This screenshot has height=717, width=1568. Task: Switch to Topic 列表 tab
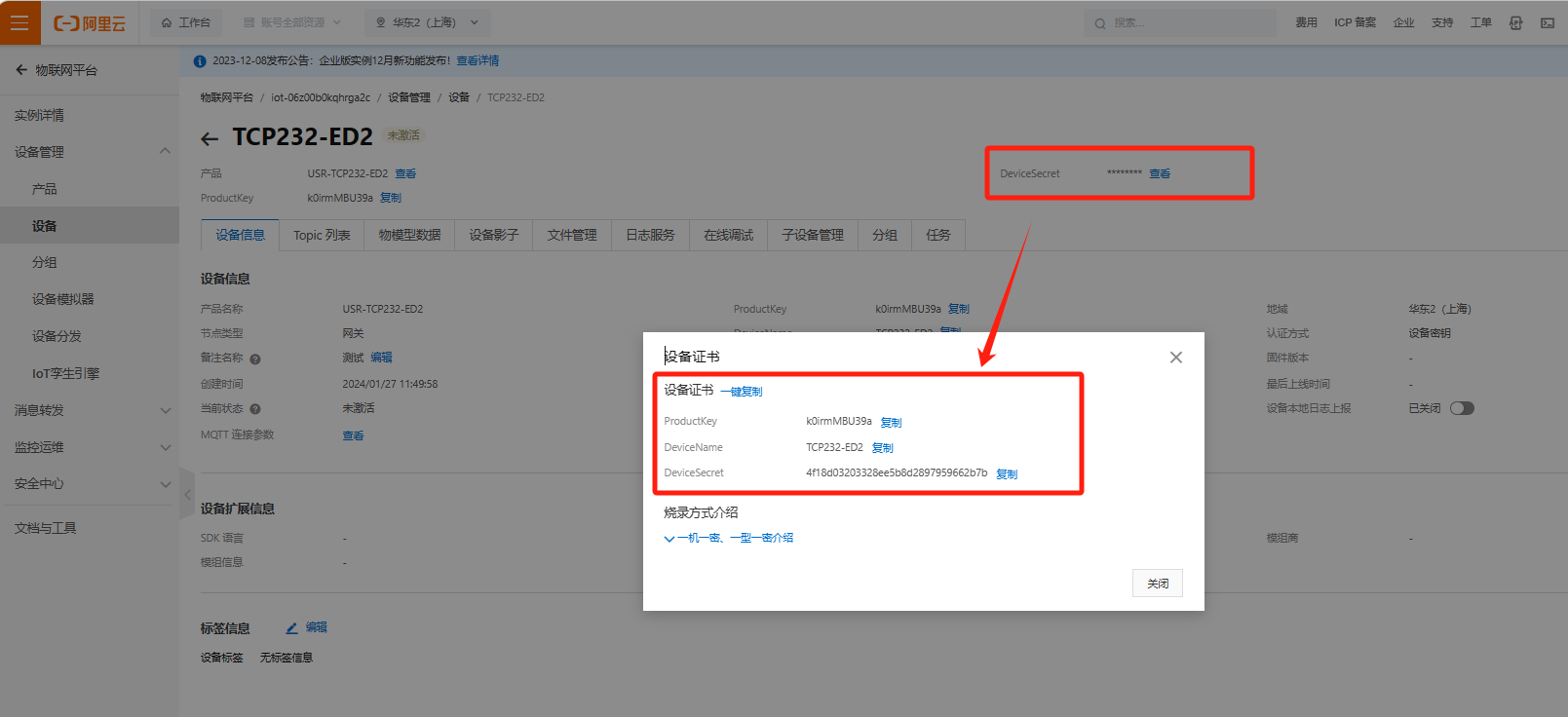322,235
